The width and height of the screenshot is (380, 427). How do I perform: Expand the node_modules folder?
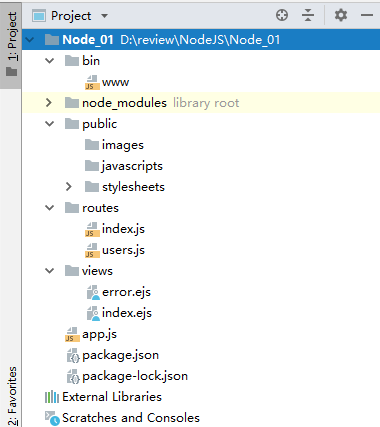coord(49,103)
